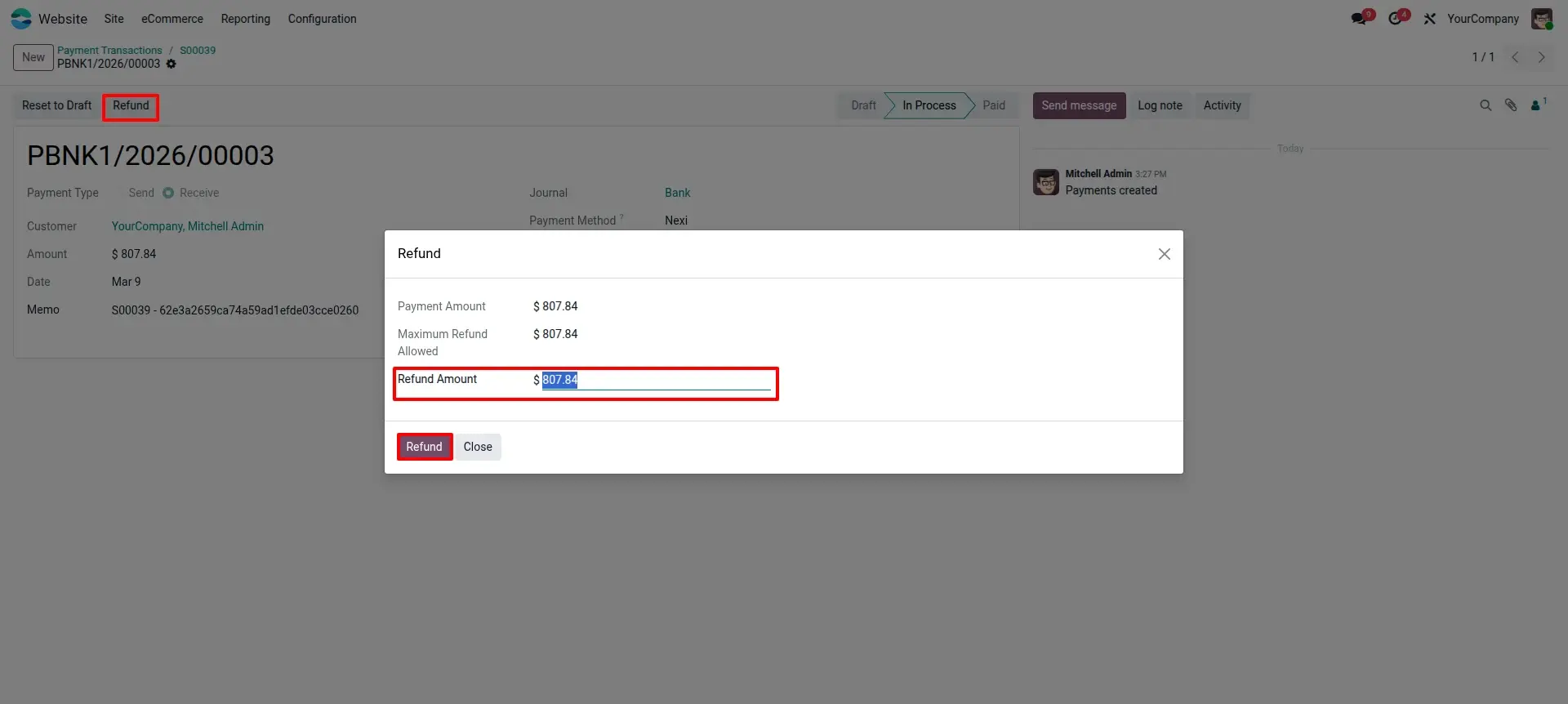Open the Site menu
Image resolution: width=1568 pixels, height=704 pixels.
point(114,19)
